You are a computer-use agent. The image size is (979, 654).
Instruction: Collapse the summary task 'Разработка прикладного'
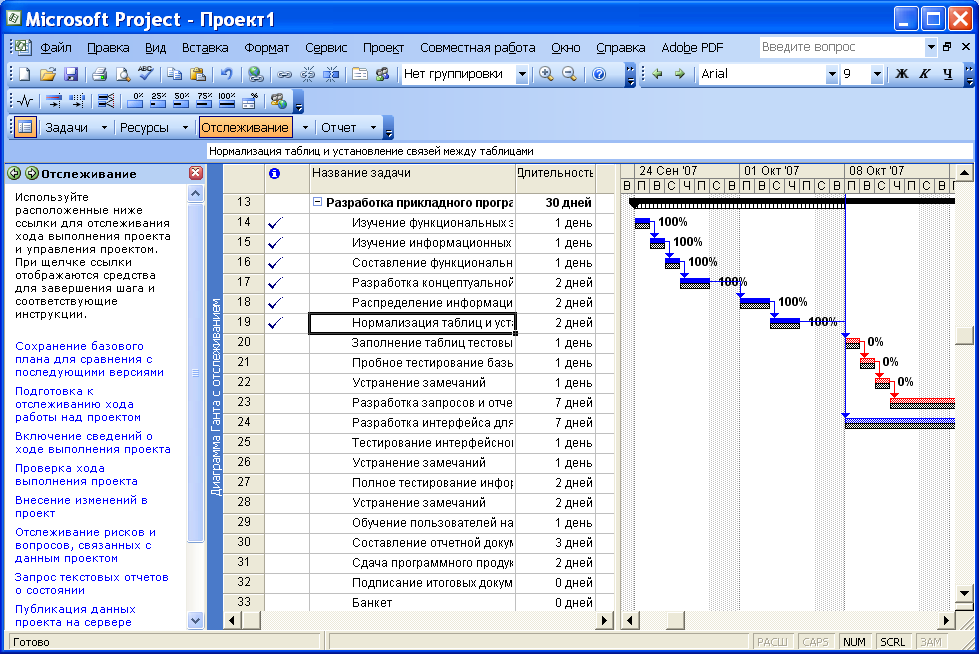coord(317,202)
